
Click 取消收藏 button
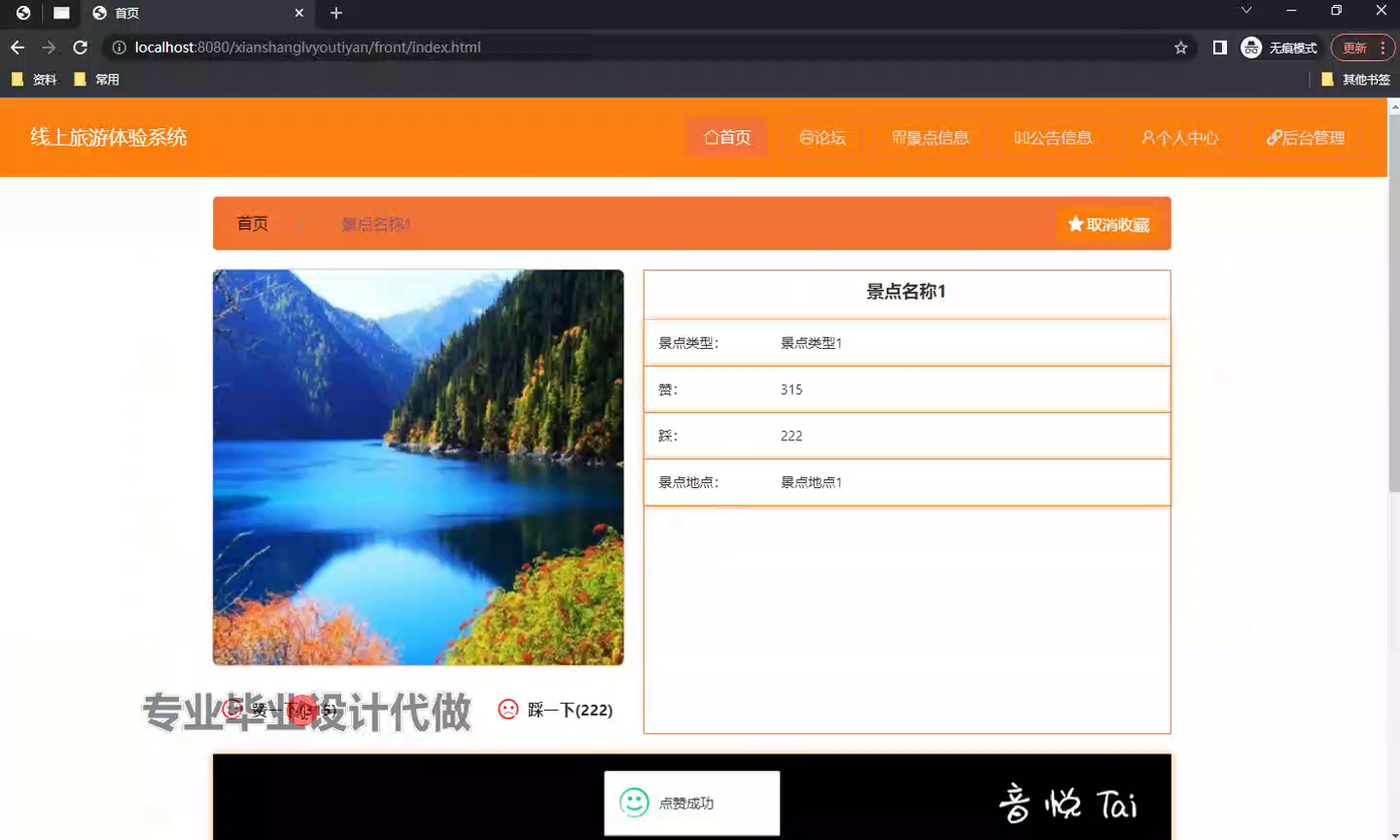click(x=1108, y=225)
